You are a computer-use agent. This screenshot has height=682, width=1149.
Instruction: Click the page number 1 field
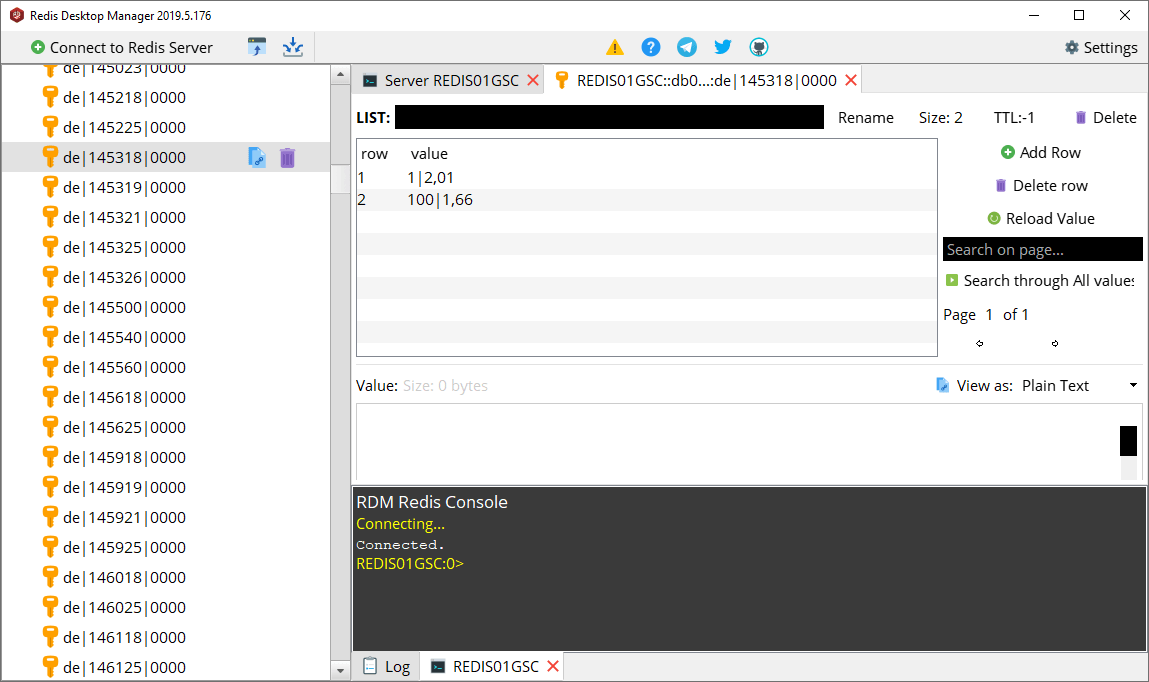click(x=989, y=315)
